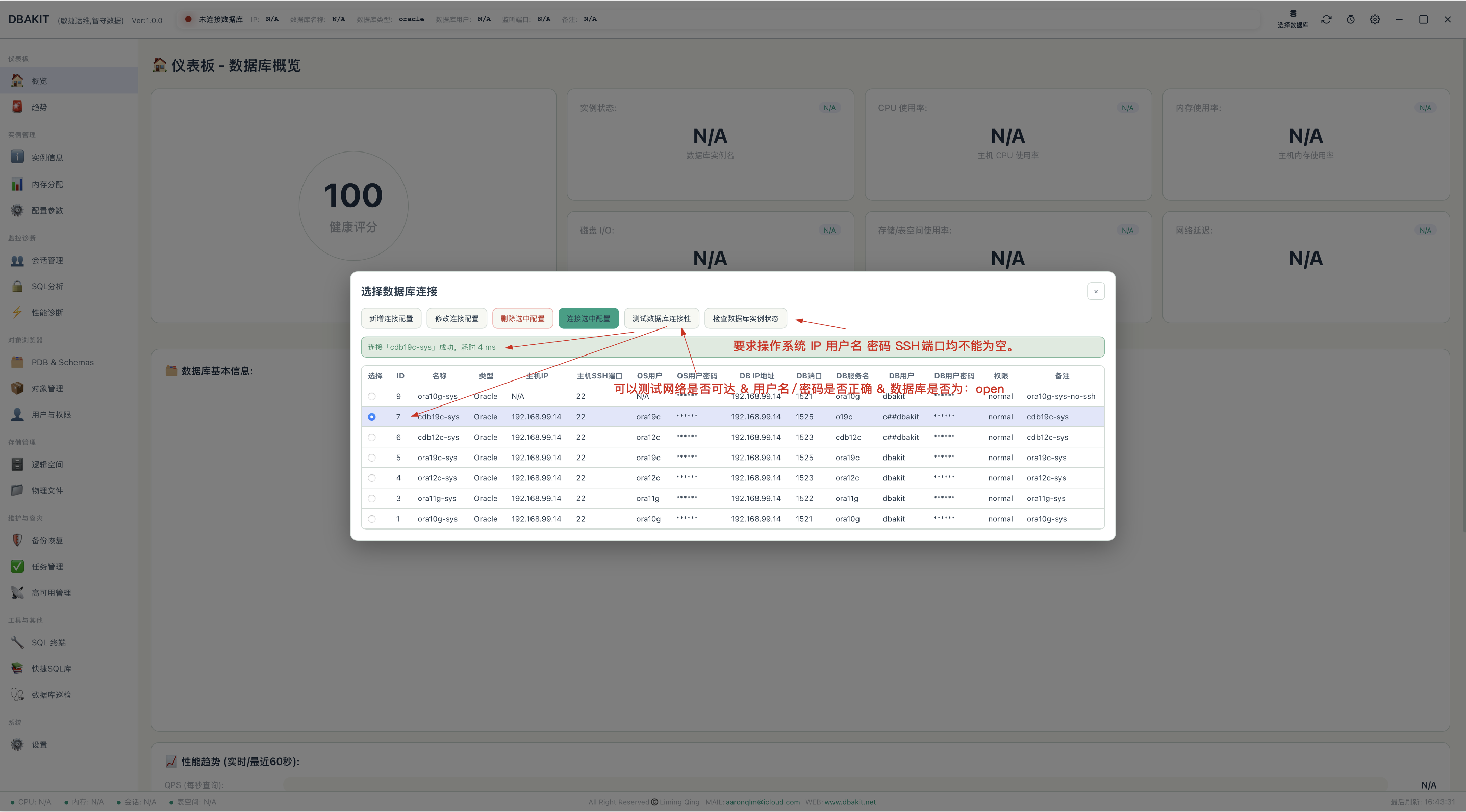Open 高可用管理 satellite icon
The width and height of the screenshot is (1466, 812).
click(18, 592)
